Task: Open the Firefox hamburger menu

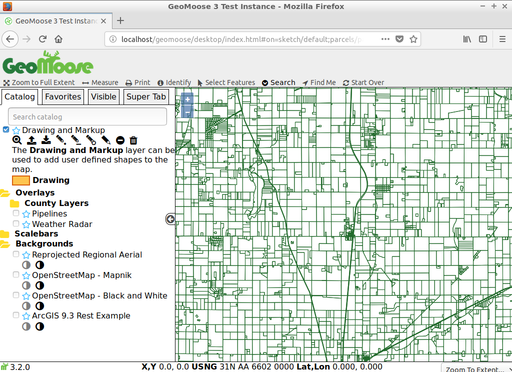Action: click(x=502, y=39)
